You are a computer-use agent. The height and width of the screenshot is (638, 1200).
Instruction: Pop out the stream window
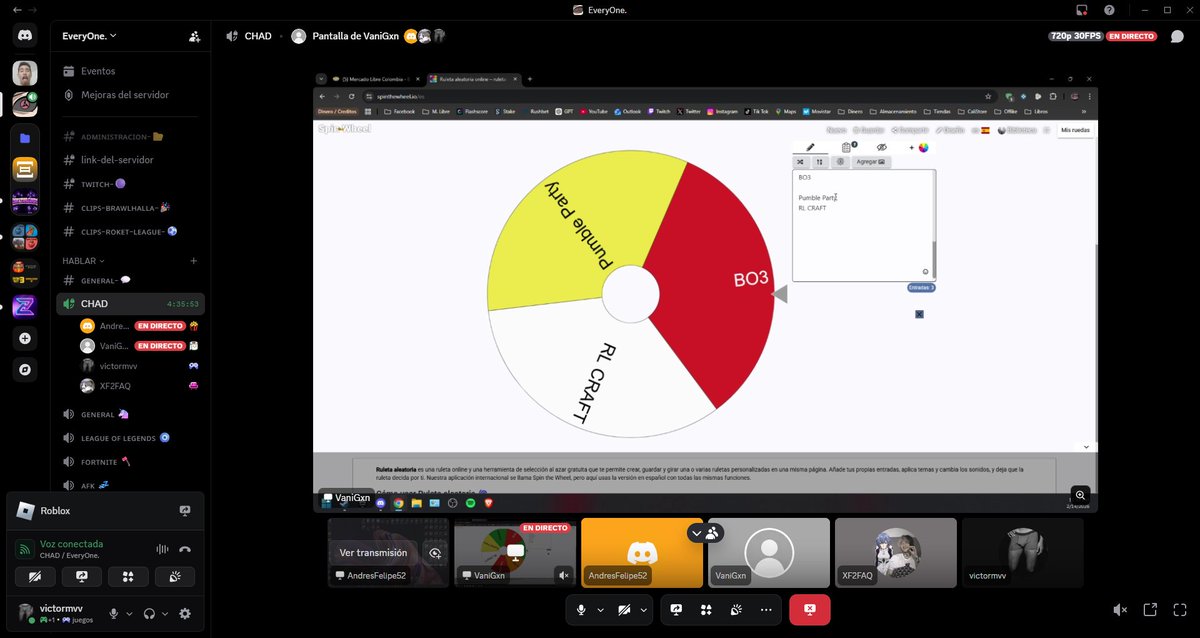pos(1150,609)
